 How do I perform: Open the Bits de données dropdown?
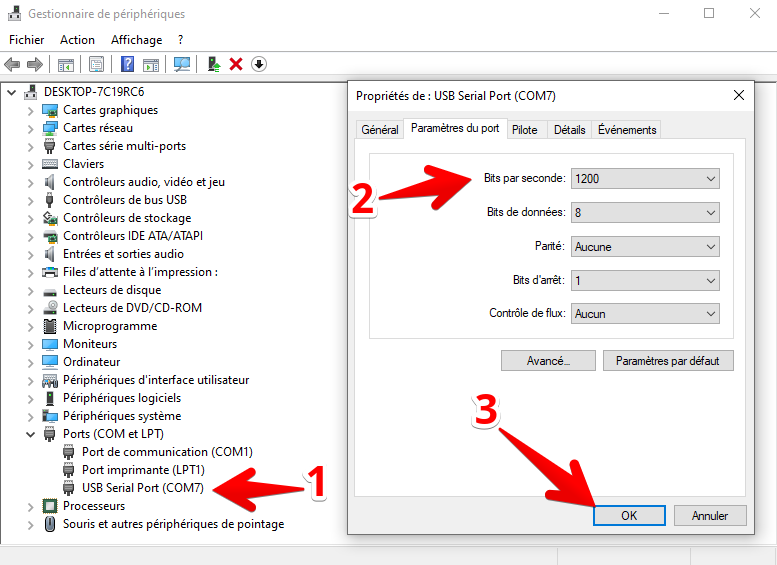coord(645,213)
